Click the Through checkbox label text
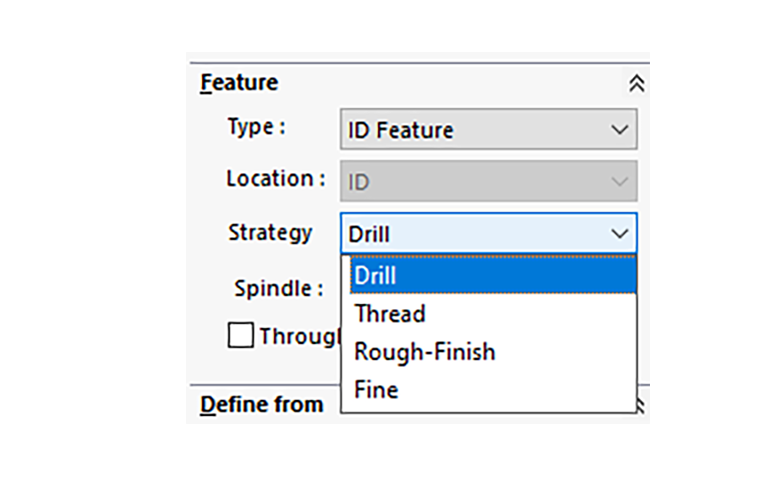This screenshot has width=770, height=500. point(300,336)
